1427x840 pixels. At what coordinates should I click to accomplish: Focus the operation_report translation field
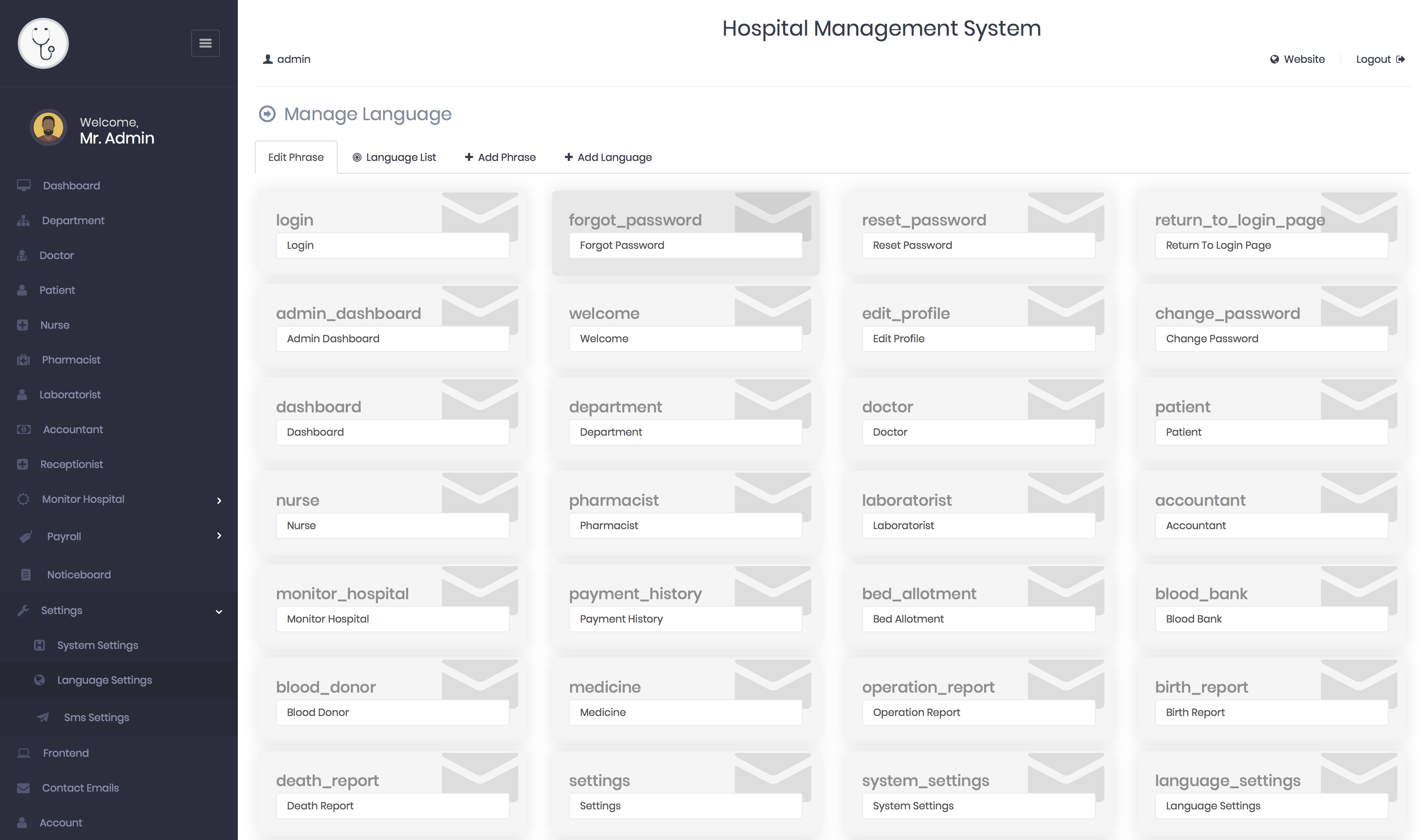979,712
